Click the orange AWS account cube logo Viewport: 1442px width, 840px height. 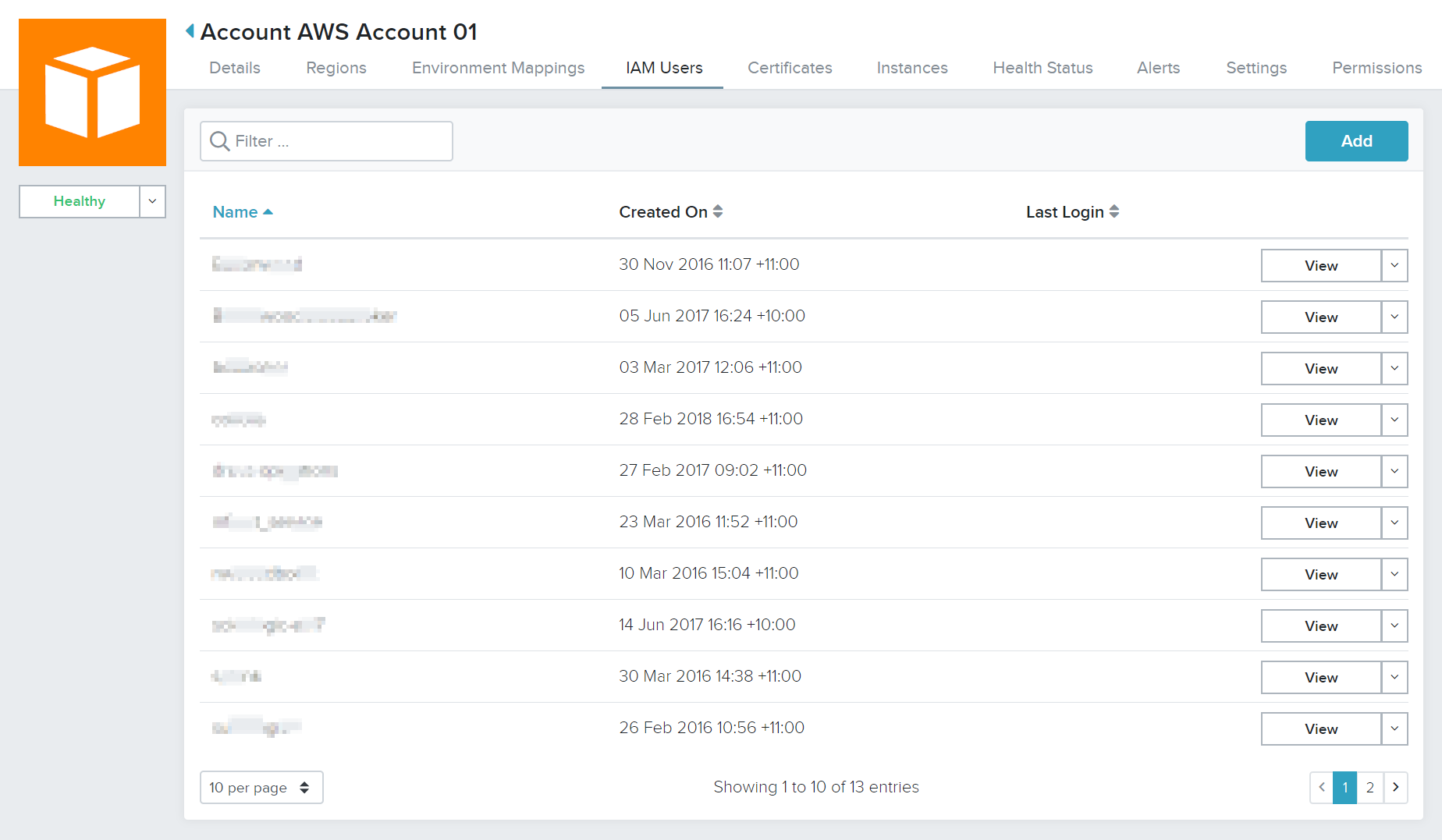coord(92,92)
